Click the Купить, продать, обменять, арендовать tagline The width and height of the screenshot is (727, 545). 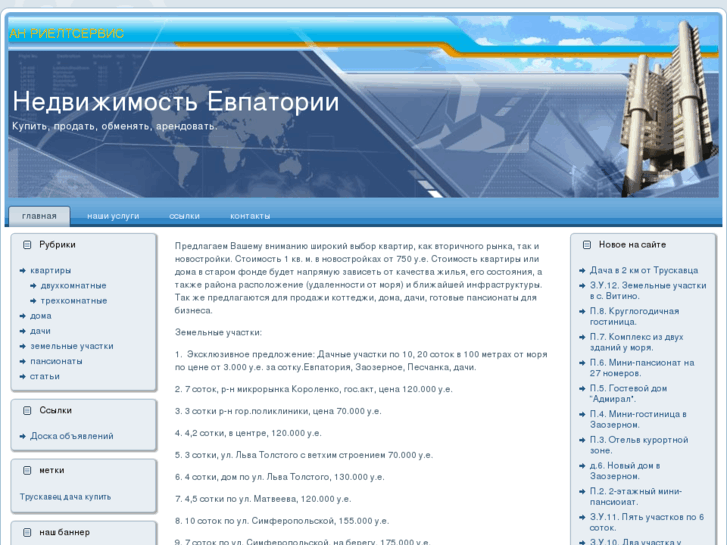click(x=115, y=126)
